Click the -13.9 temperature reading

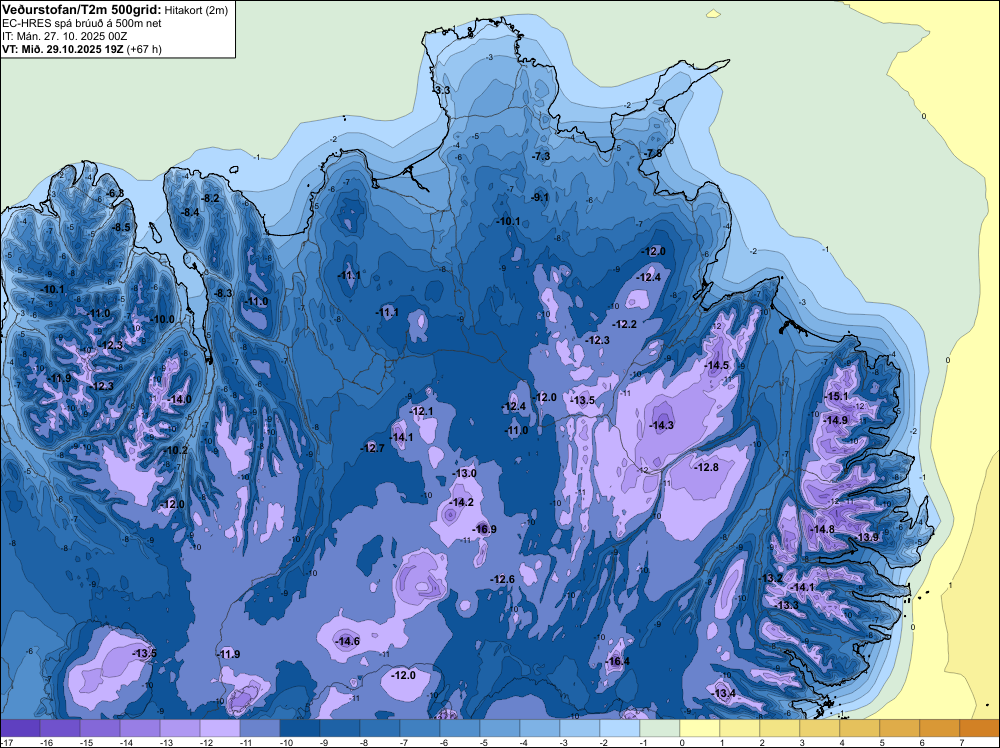tap(866, 537)
